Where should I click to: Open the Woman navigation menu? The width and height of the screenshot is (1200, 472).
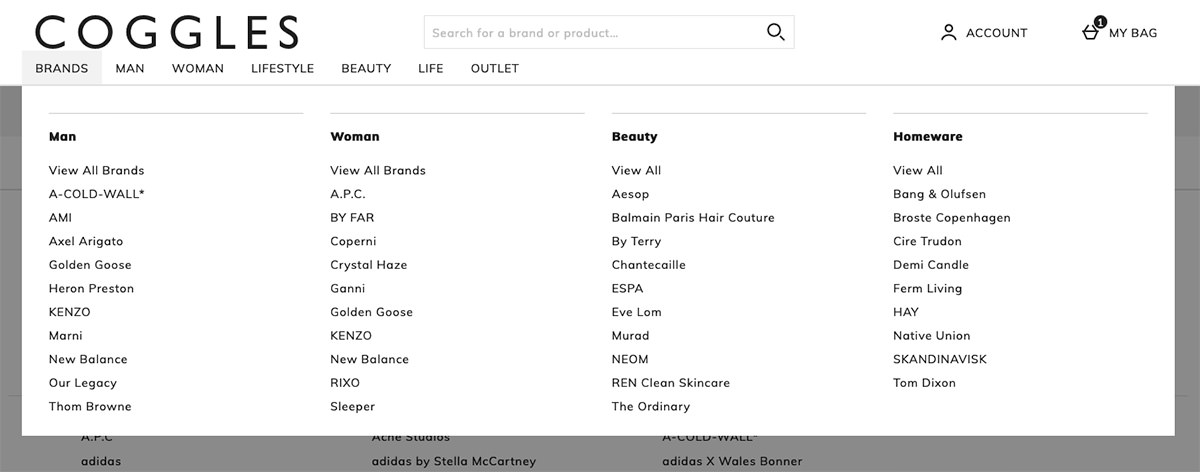198,69
